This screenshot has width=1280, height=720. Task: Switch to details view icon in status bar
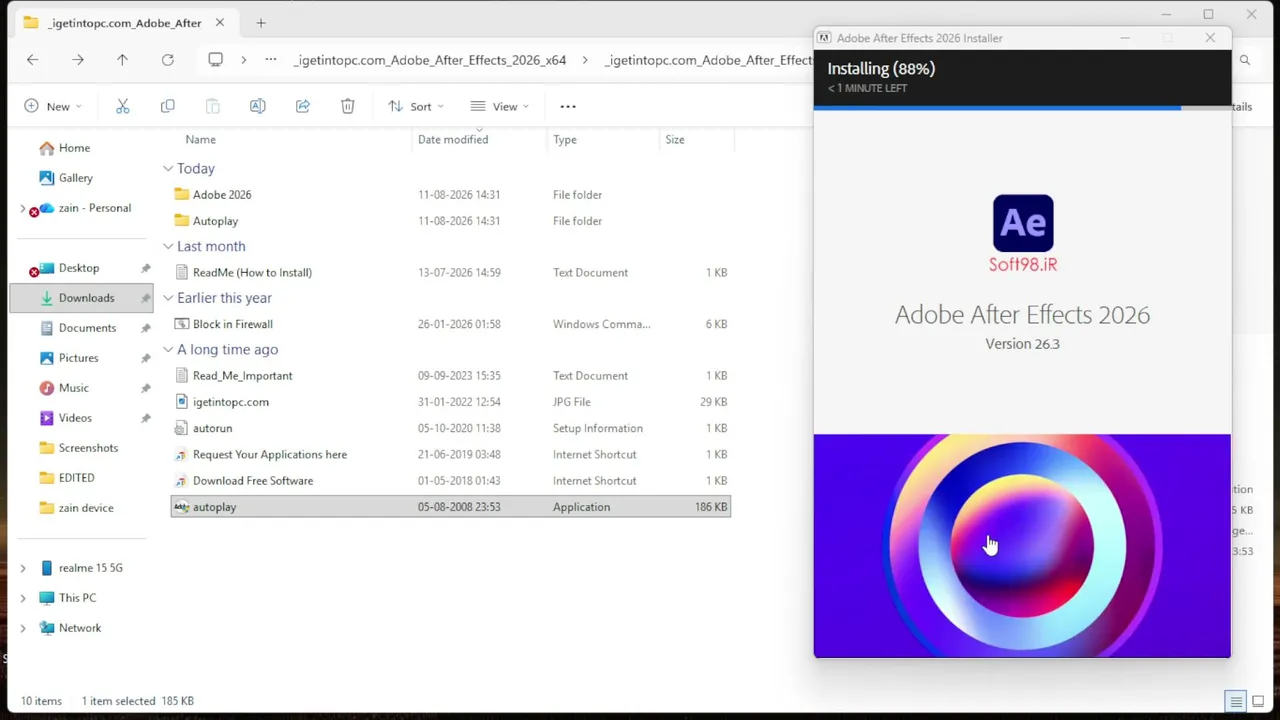(1236, 701)
